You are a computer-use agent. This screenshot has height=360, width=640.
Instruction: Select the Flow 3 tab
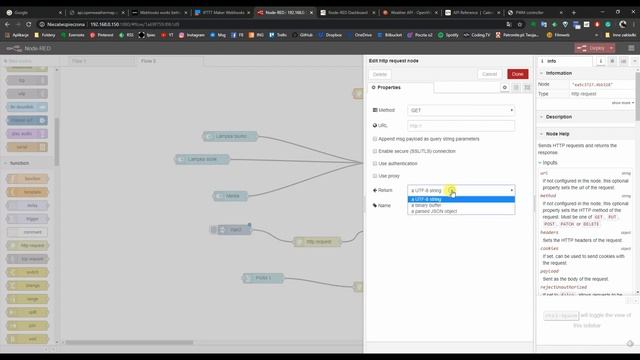coord(168,61)
